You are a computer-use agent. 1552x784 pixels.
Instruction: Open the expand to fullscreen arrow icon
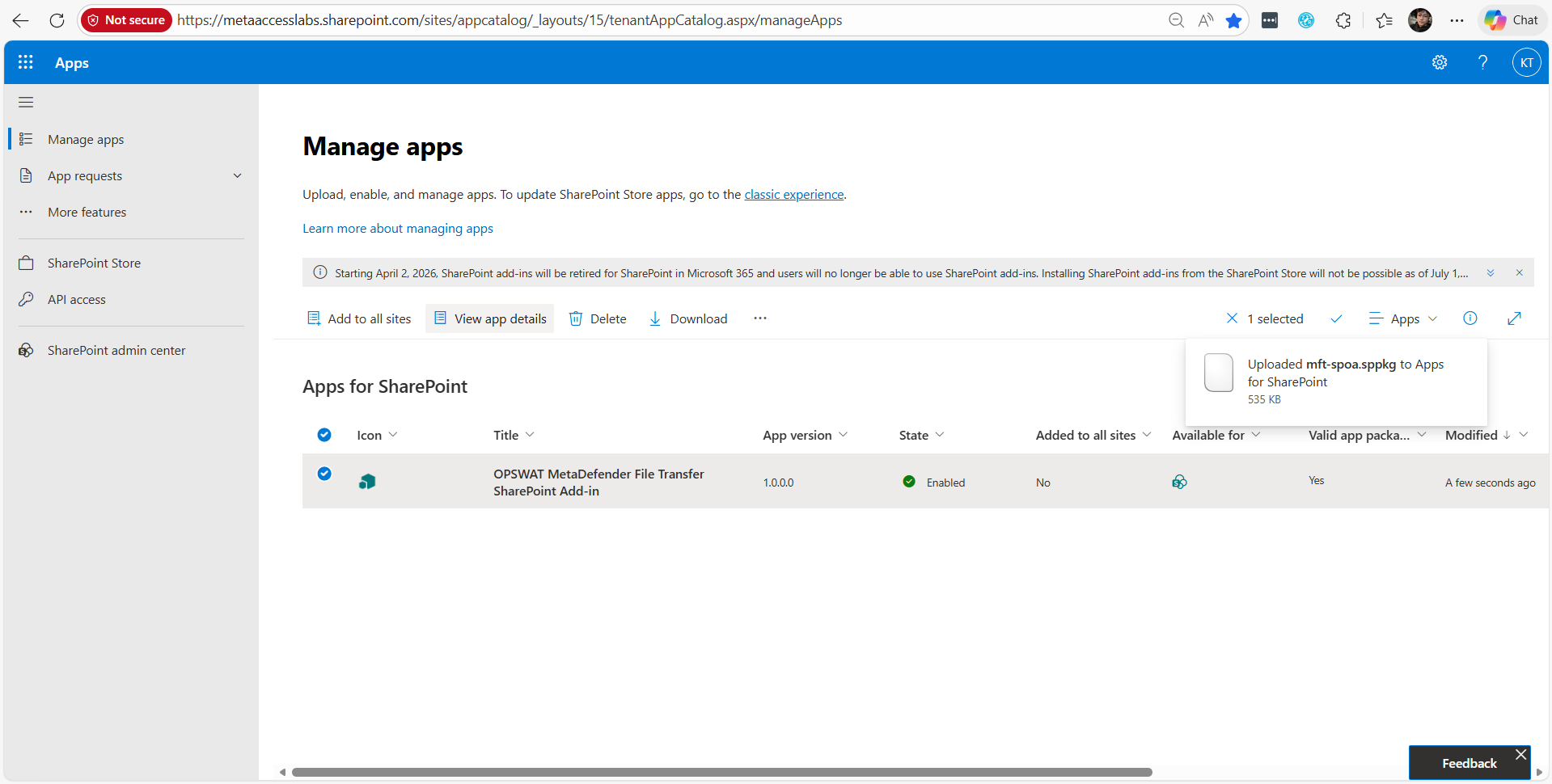[1515, 318]
